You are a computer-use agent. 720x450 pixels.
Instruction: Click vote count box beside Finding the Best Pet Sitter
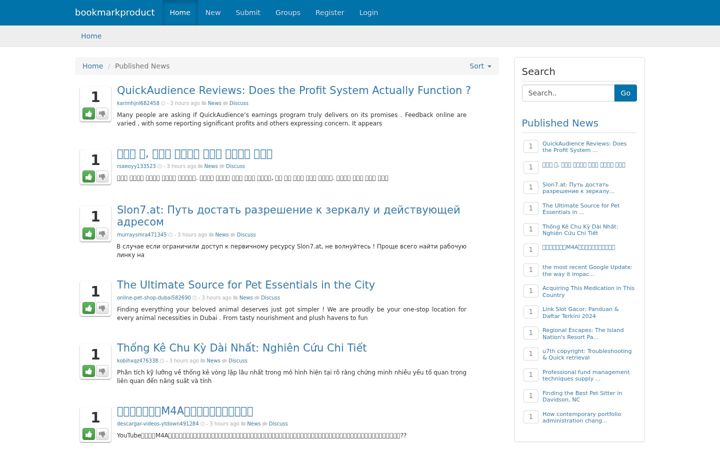click(531, 396)
